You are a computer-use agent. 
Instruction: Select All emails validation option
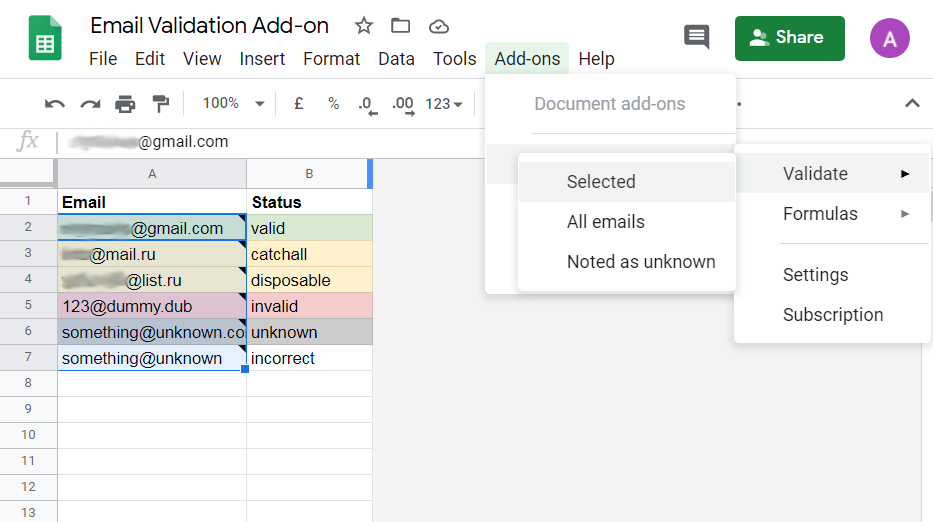606,222
